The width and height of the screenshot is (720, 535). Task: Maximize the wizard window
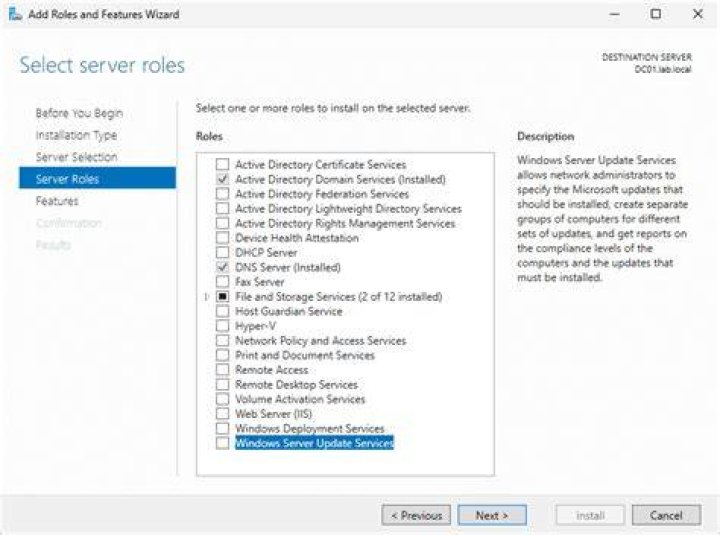[656, 14]
